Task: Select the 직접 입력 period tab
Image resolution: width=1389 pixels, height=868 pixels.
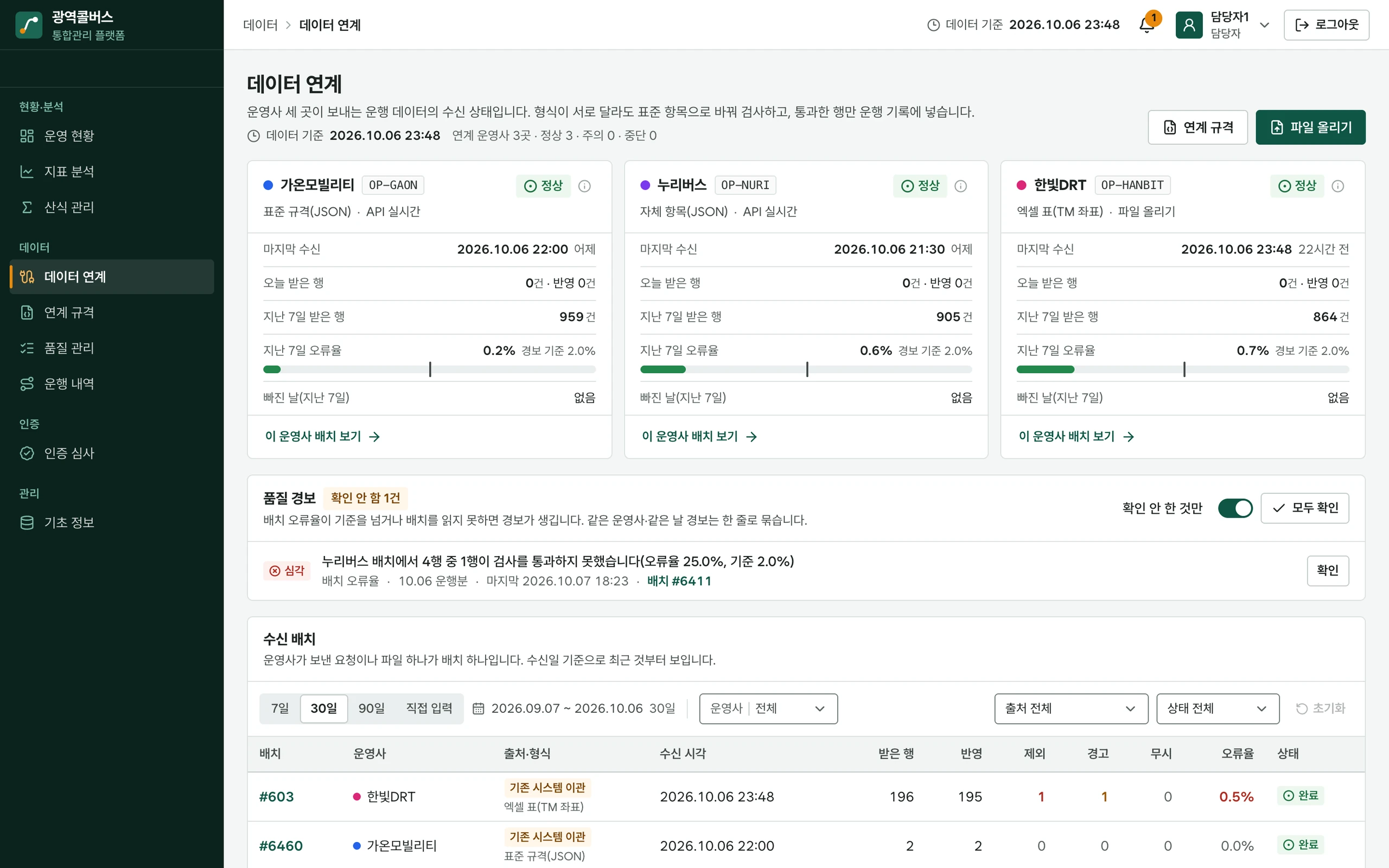Action: click(x=429, y=709)
